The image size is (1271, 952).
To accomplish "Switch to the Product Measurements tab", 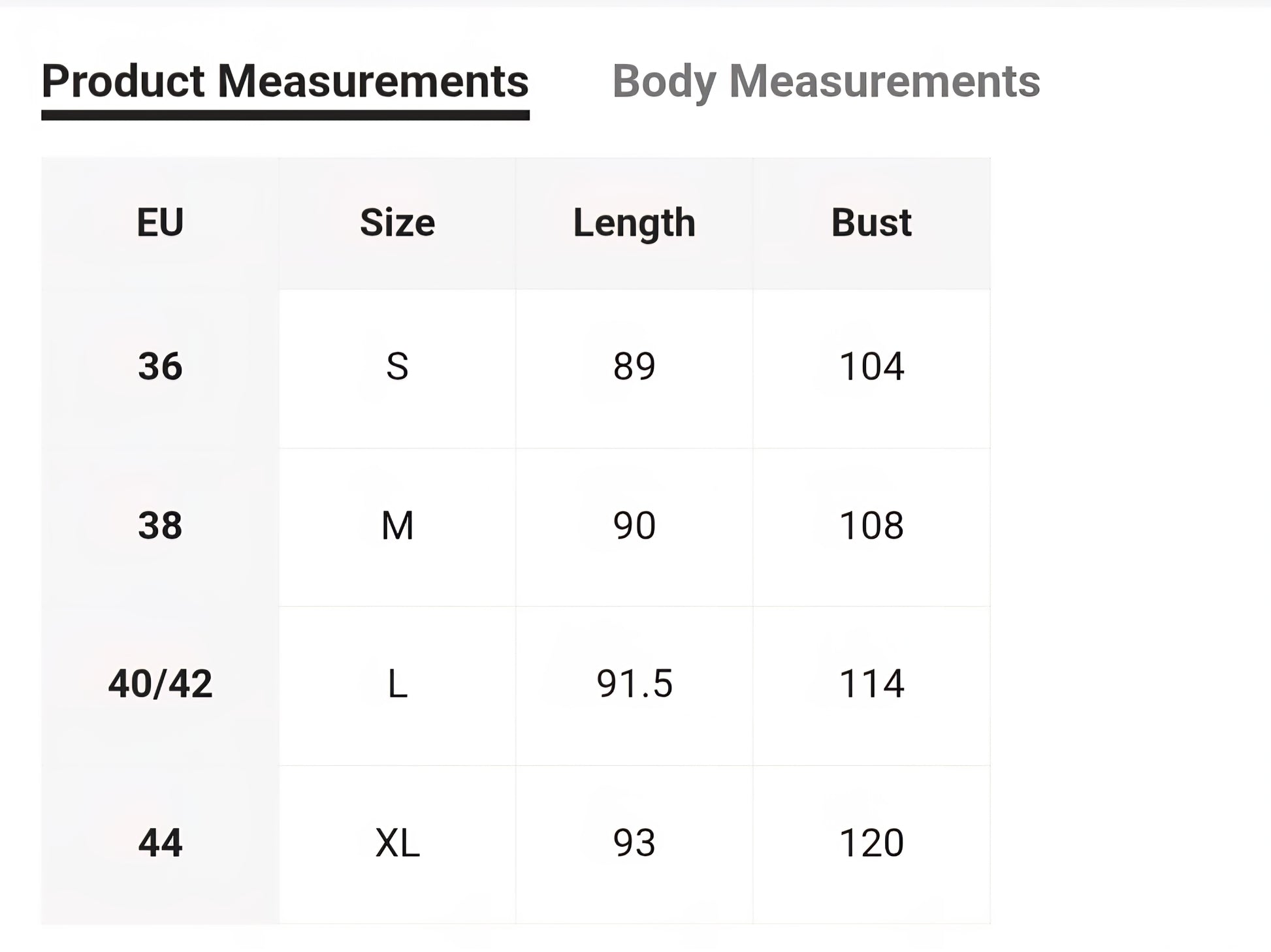I will (285, 82).
